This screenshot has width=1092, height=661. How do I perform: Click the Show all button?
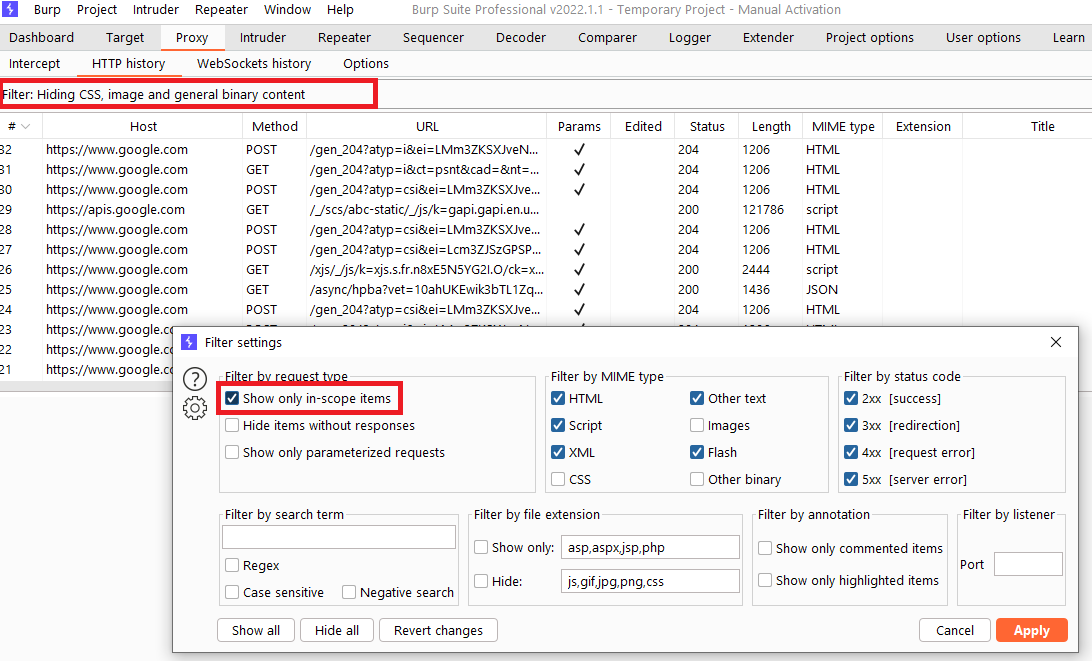pyautogui.click(x=256, y=630)
